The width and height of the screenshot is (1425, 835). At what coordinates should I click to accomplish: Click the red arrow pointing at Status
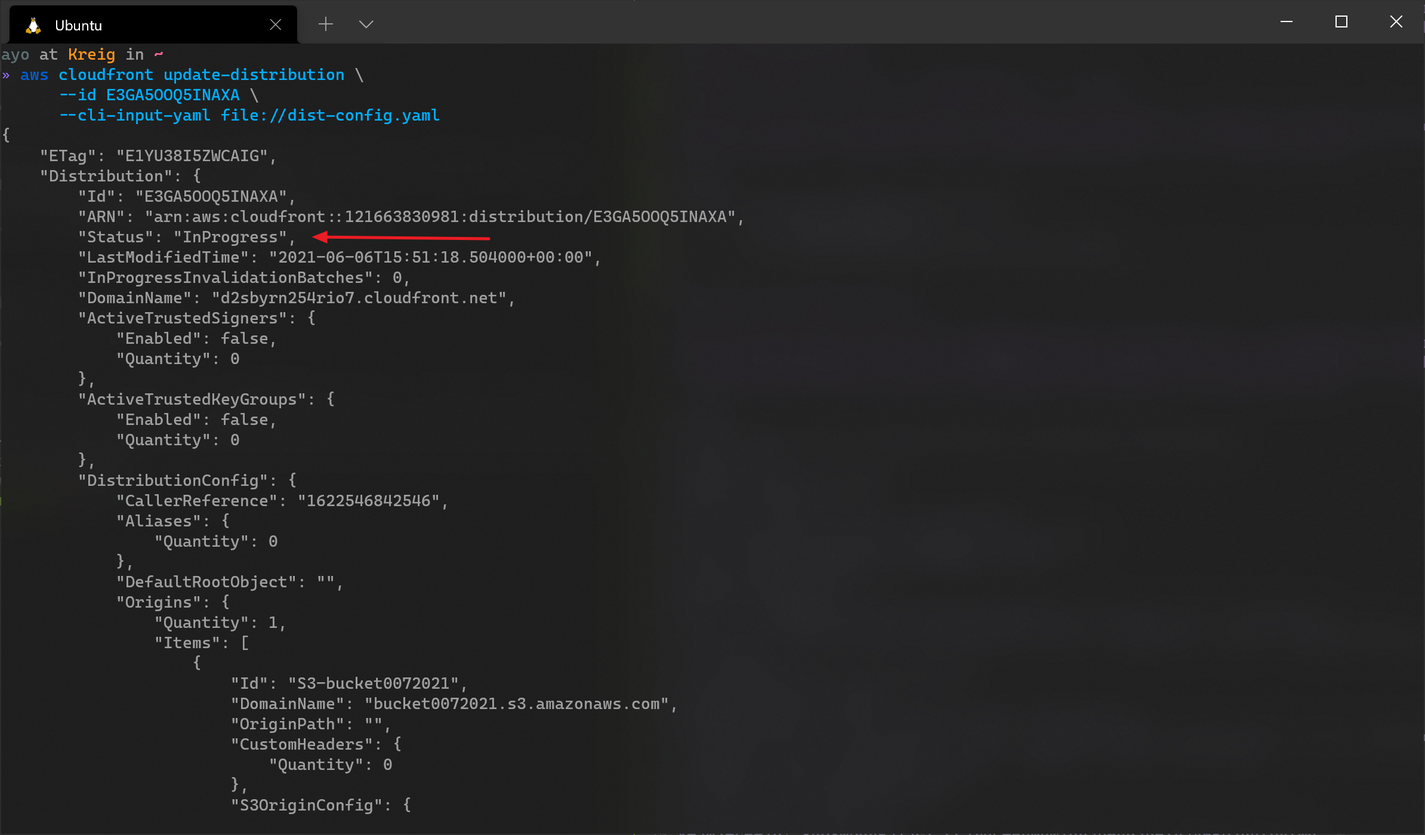point(400,236)
